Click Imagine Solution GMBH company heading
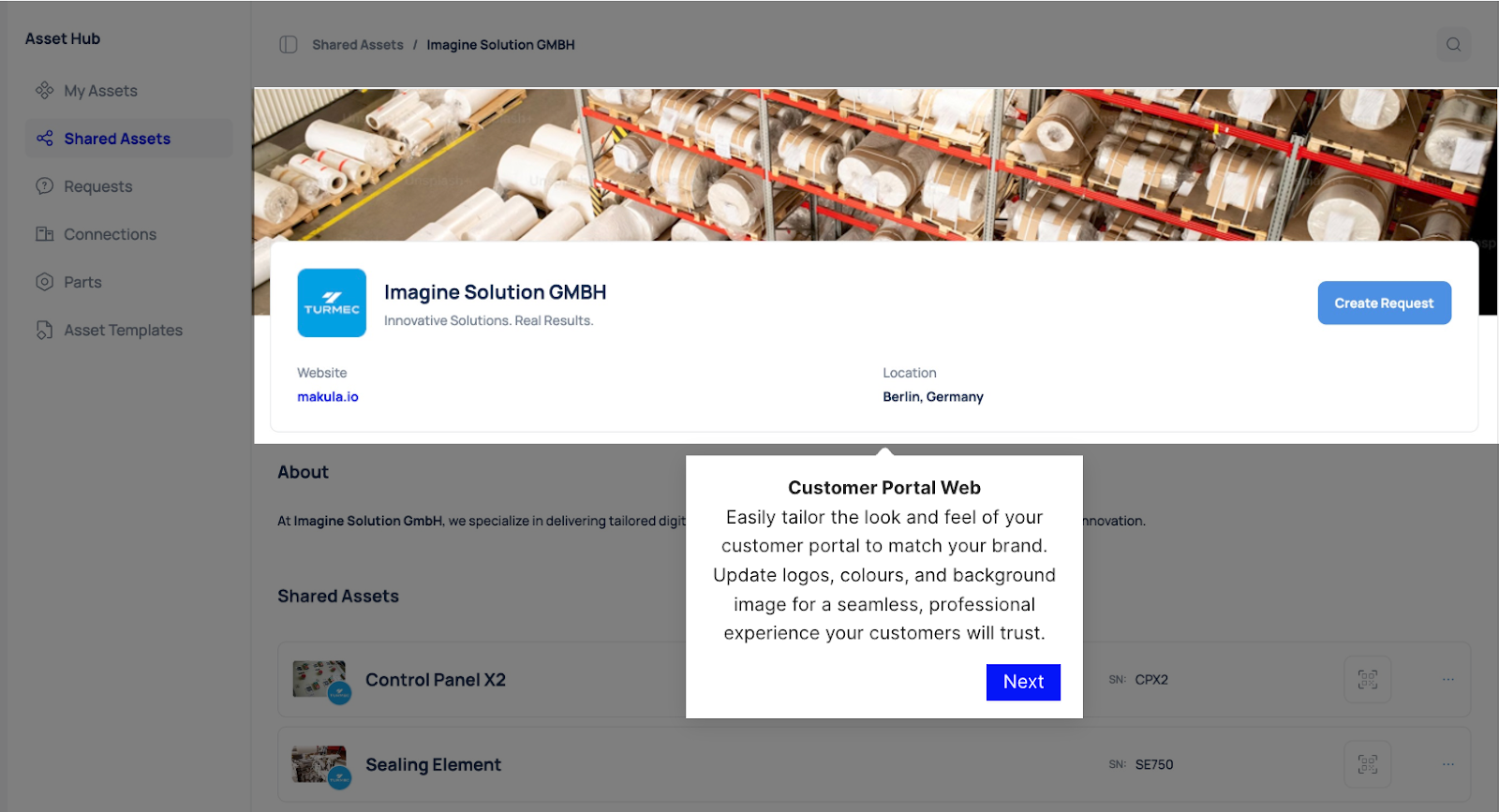The image size is (1499, 812). click(x=495, y=292)
